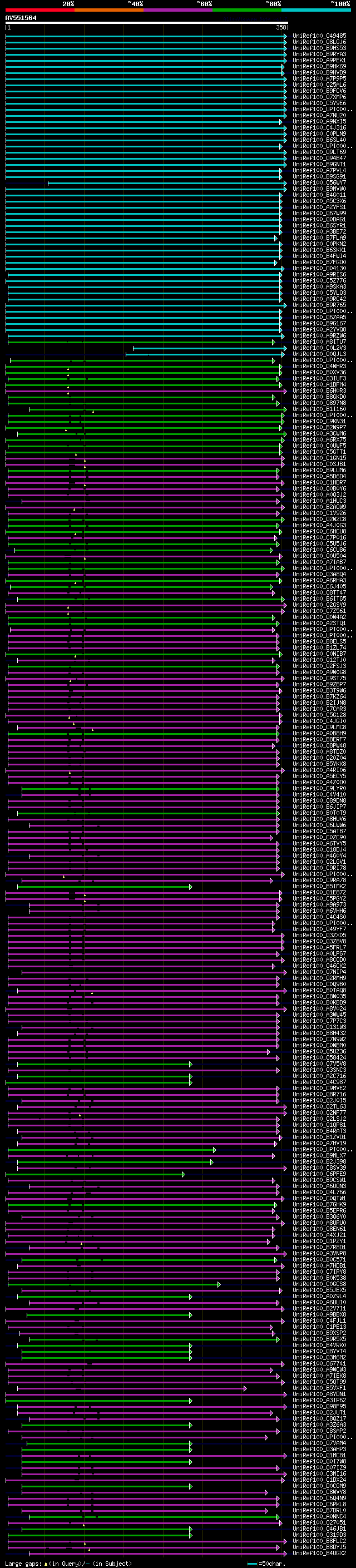The height and width of the screenshot is (1568, 356).
Task: Select hit label UniRef100_C9KN31
Action: (319, 421)
